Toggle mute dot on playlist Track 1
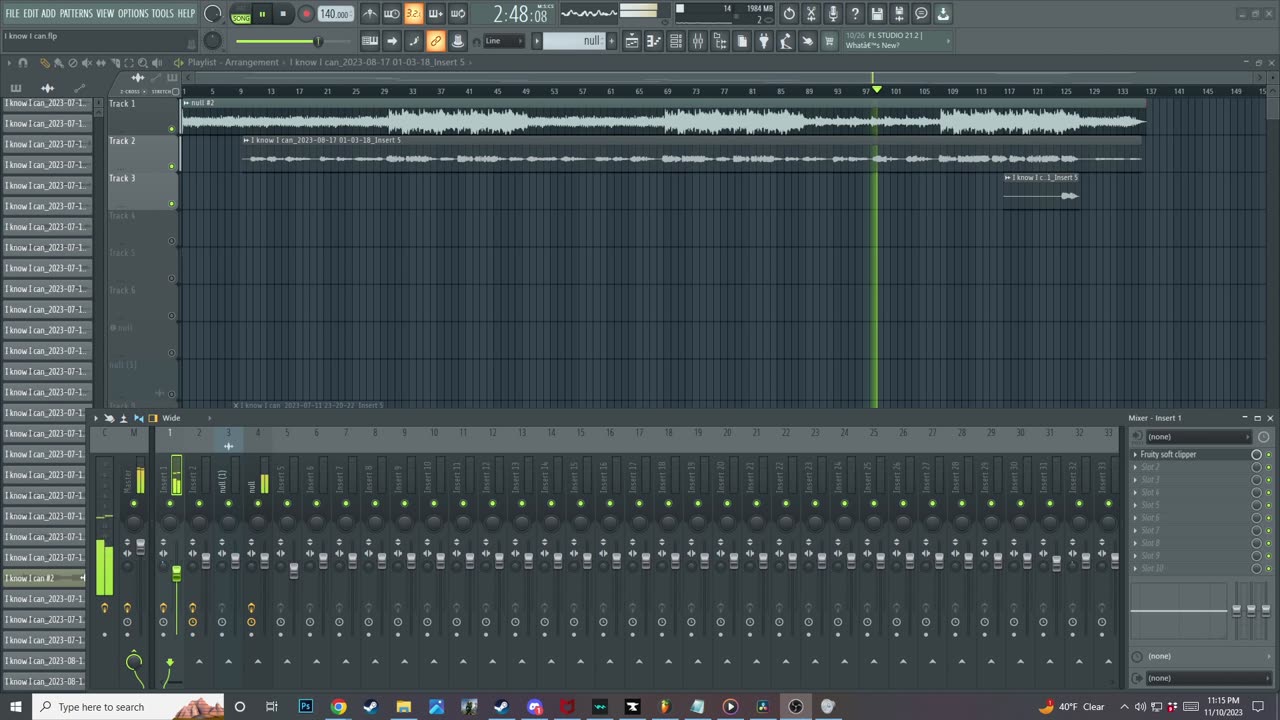The image size is (1280, 720). 172,129
